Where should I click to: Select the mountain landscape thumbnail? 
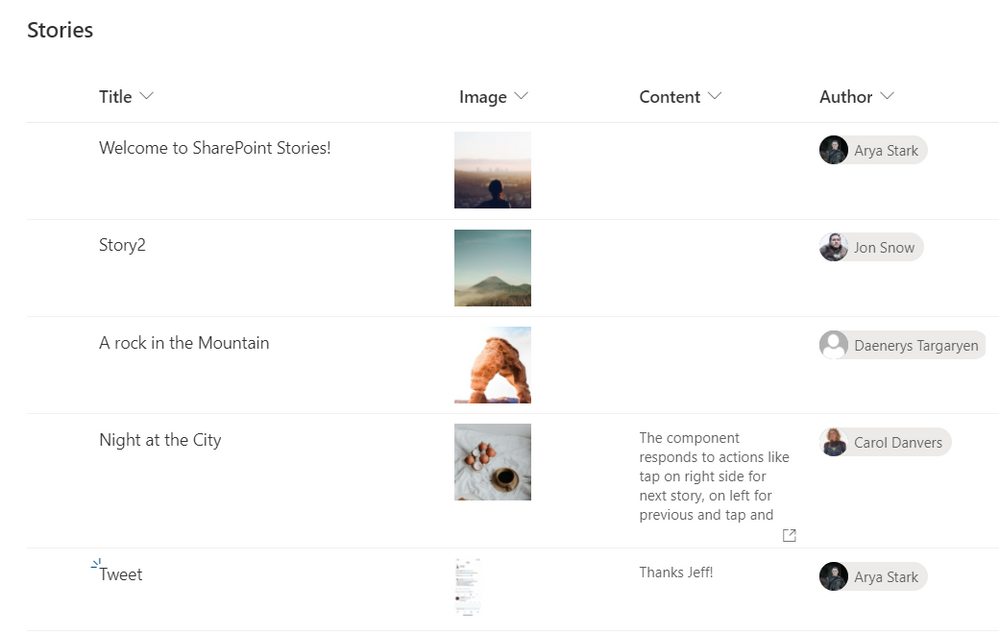pos(492,268)
